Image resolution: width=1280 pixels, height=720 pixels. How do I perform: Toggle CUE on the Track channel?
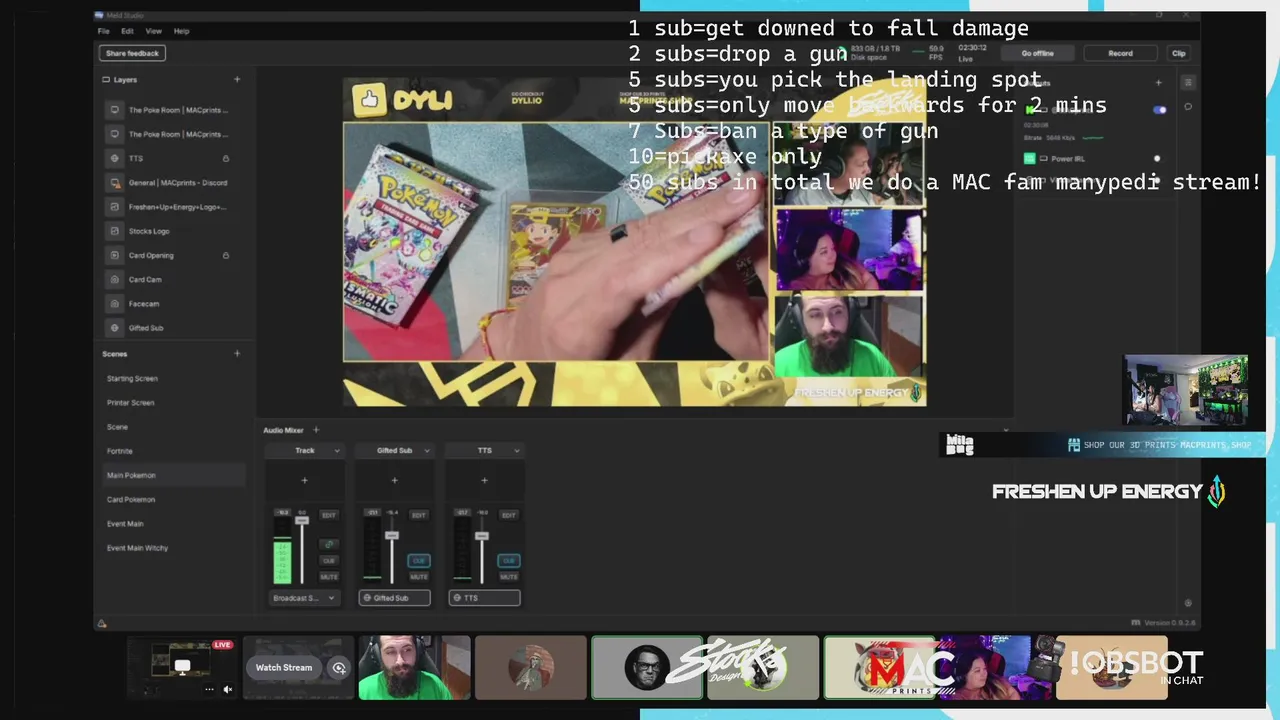(x=328, y=561)
